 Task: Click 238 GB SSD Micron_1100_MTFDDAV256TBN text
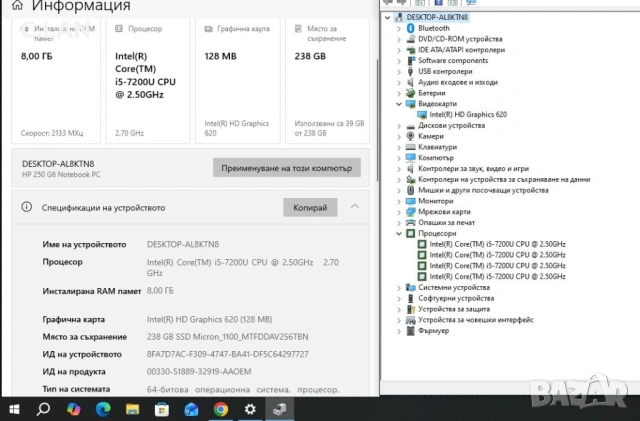227,337
